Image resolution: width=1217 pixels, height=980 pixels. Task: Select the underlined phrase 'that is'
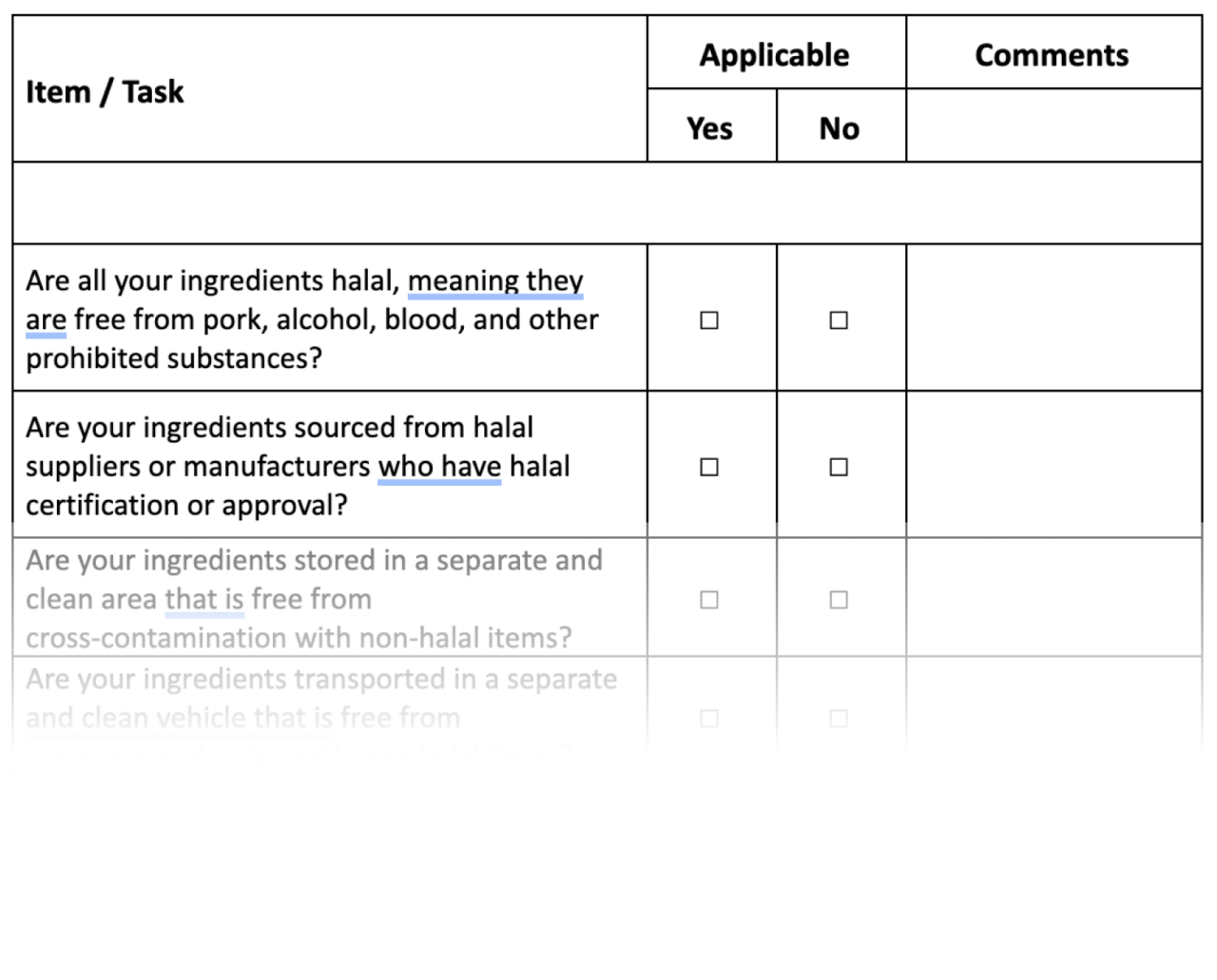point(204,599)
